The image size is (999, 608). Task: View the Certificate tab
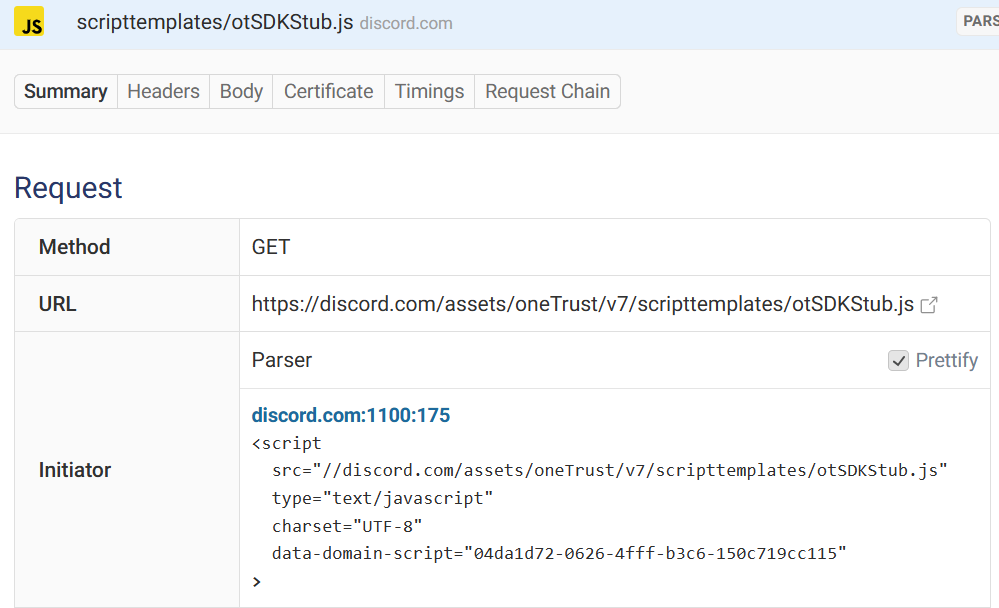coord(328,91)
